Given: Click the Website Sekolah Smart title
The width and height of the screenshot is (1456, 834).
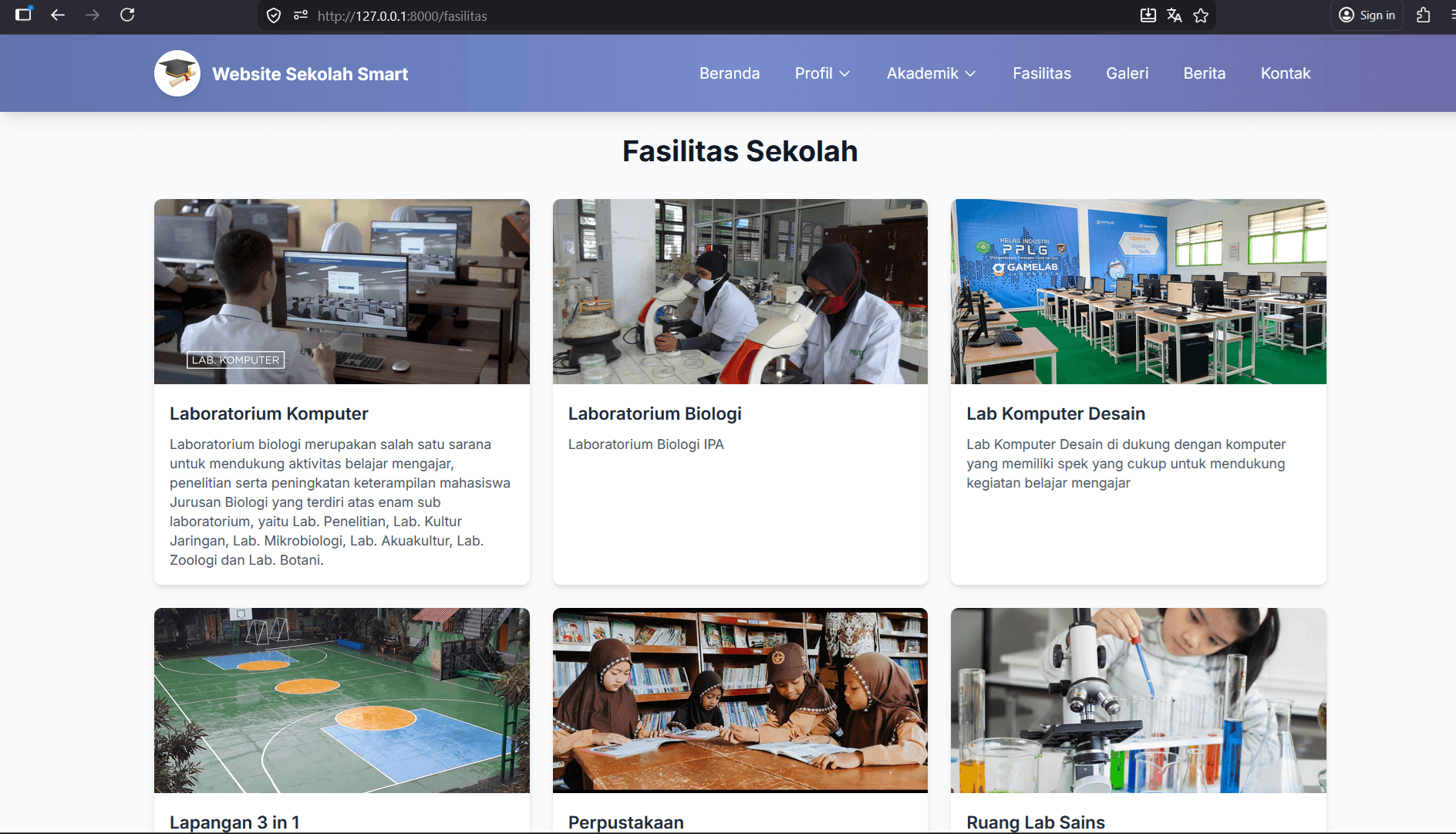Looking at the screenshot, I should pyautogui.click(x=310, y=74).
